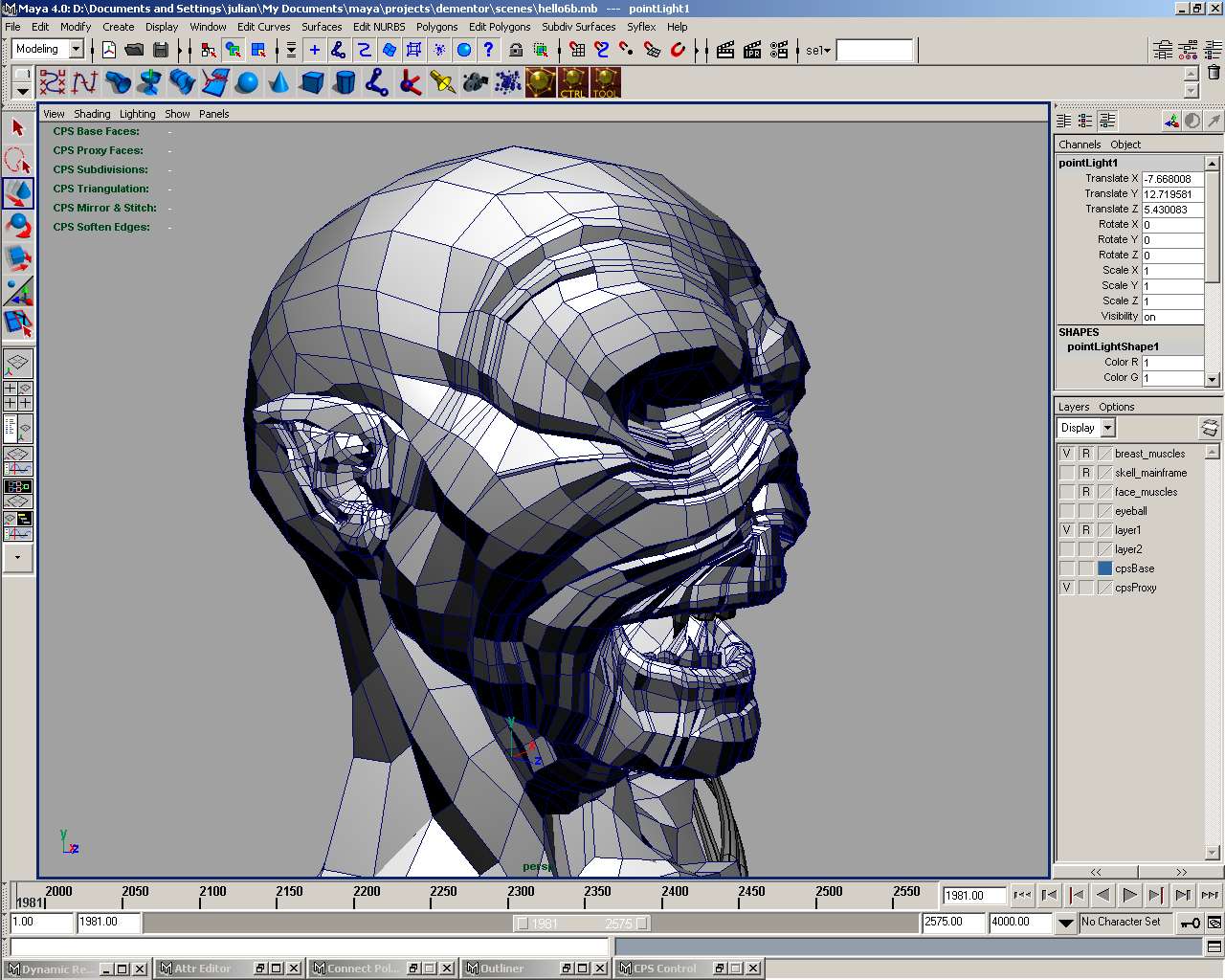Open the Display dropdown in layer editor
The image size is (1225, 980).
[1107, 428]
